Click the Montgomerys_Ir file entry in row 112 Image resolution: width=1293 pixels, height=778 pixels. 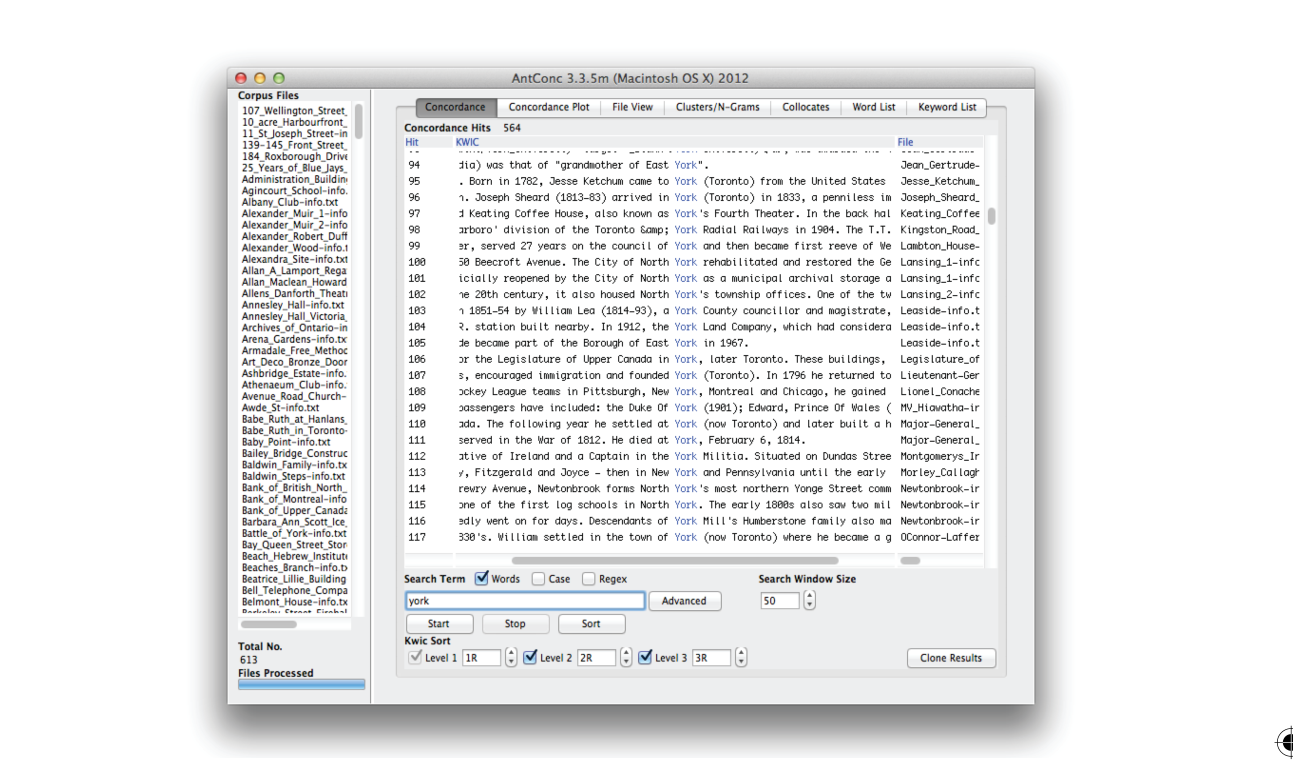(940, 456)
